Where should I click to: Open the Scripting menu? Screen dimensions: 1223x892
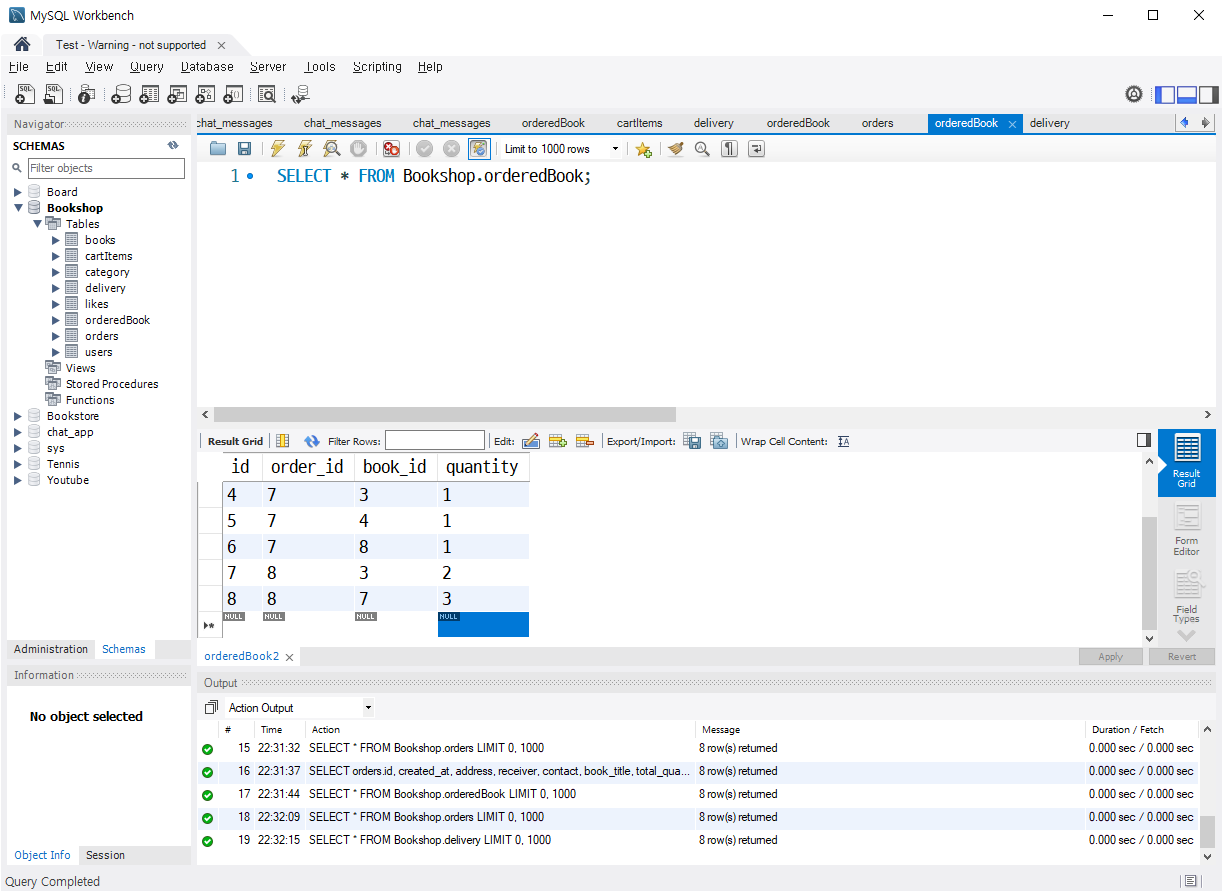[377, 67]
